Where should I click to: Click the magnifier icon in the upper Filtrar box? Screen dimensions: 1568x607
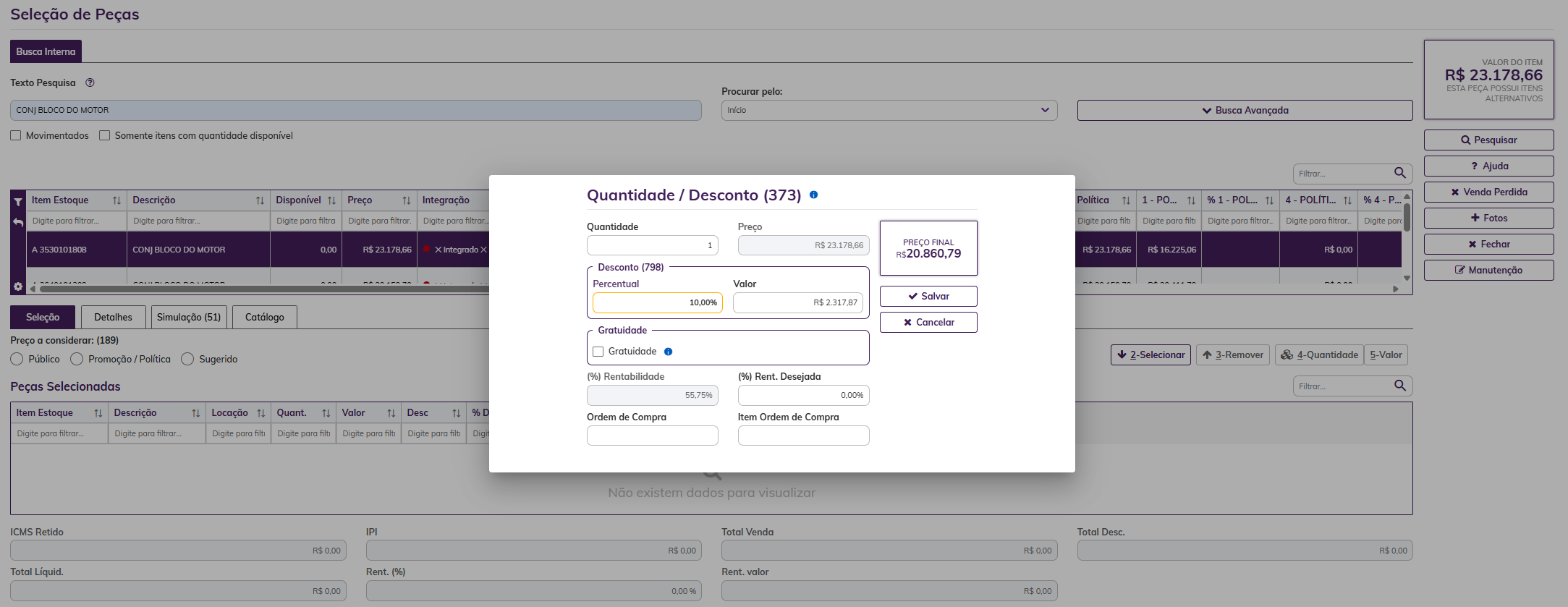point(1400,173)
